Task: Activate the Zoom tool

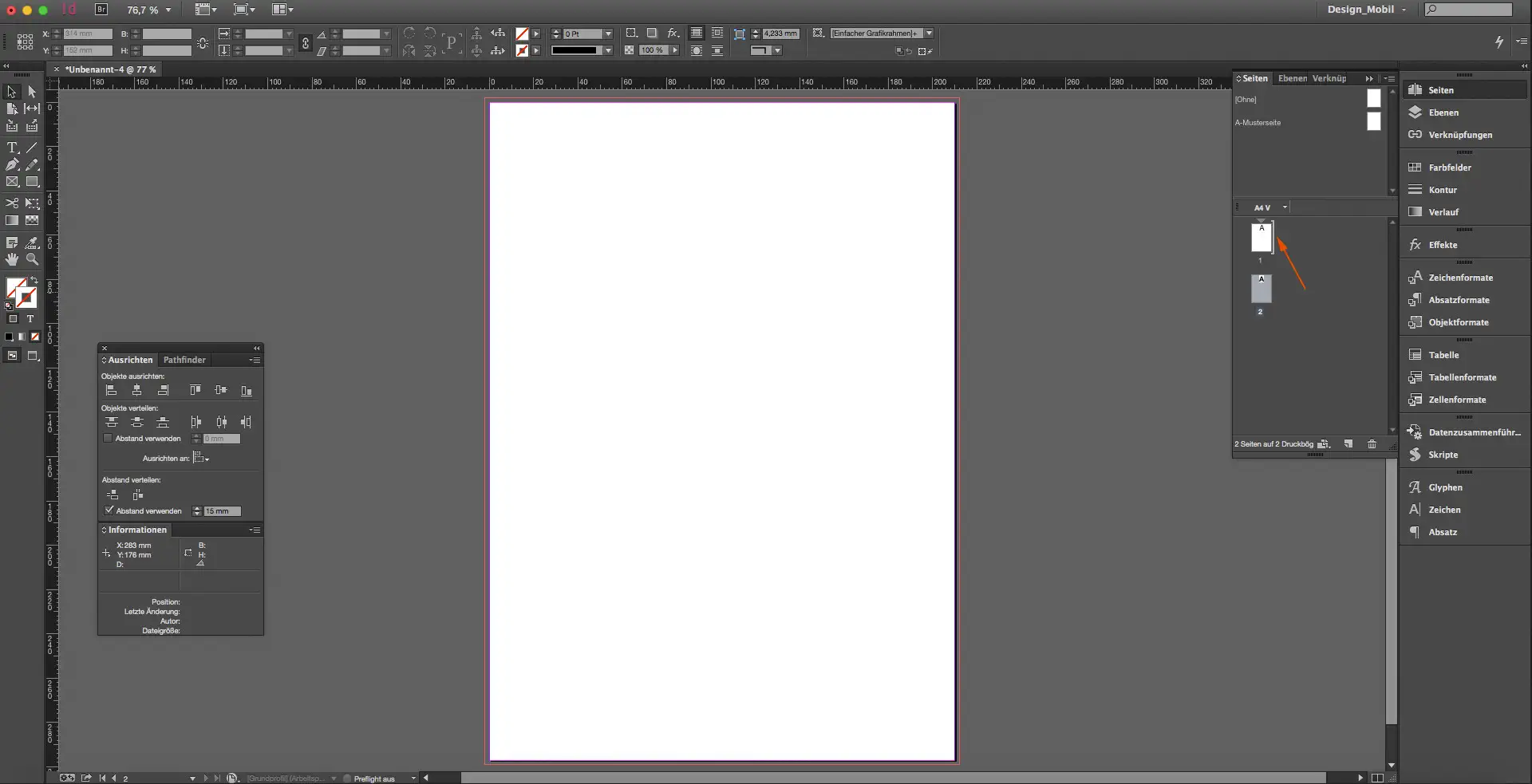Action: 32,258
